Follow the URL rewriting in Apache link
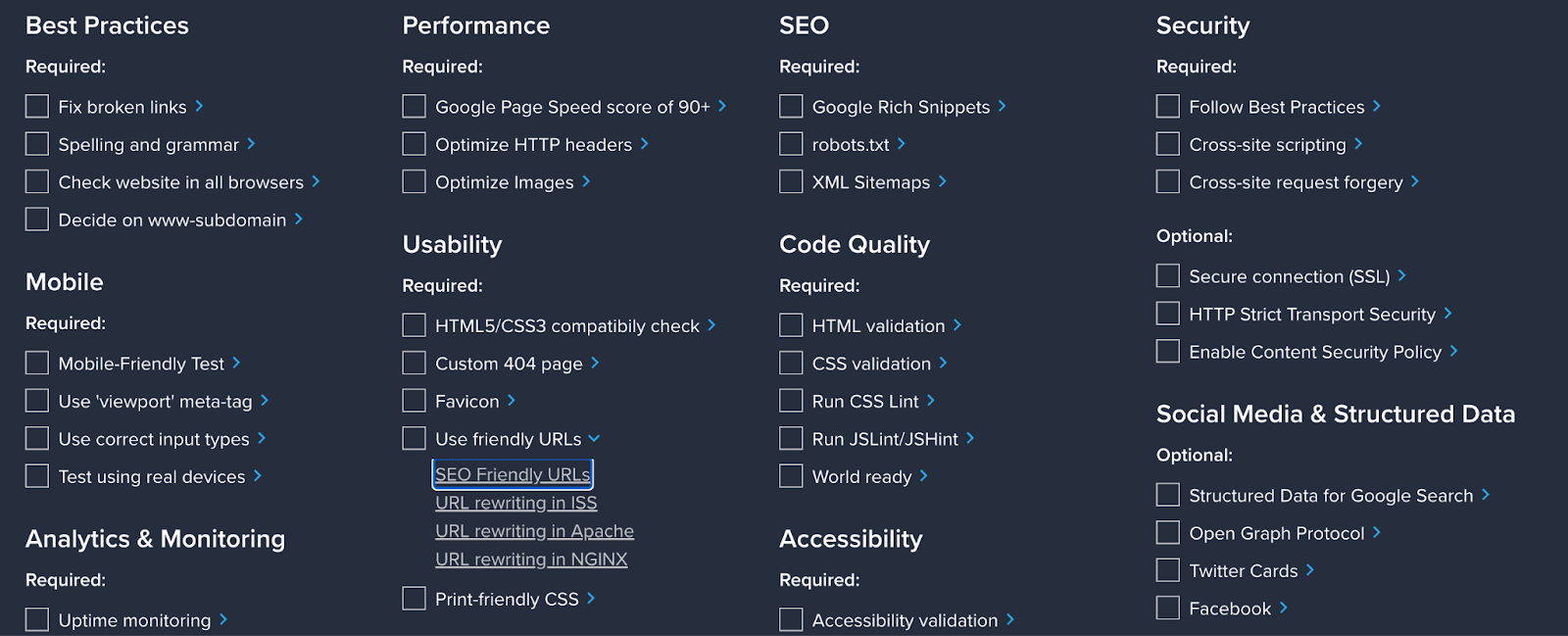Screen dimensions: 1568x636 [x=534, y=531]
